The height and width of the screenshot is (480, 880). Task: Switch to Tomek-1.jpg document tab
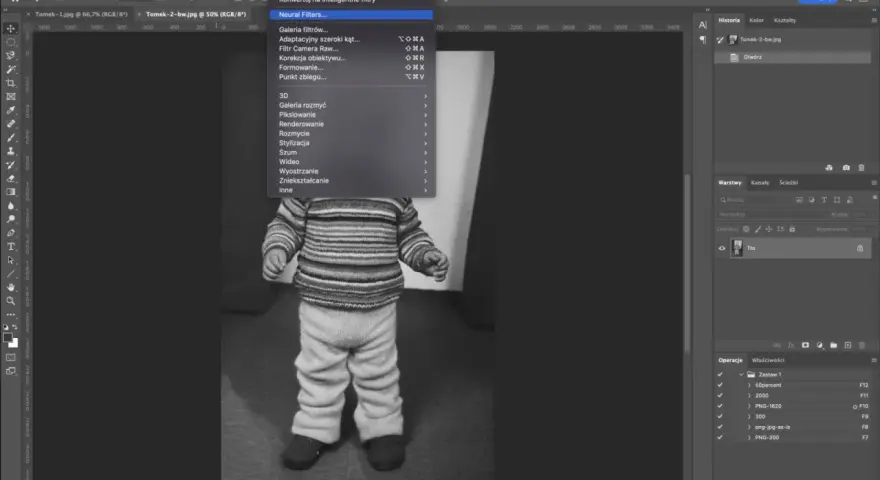[81, 14]
